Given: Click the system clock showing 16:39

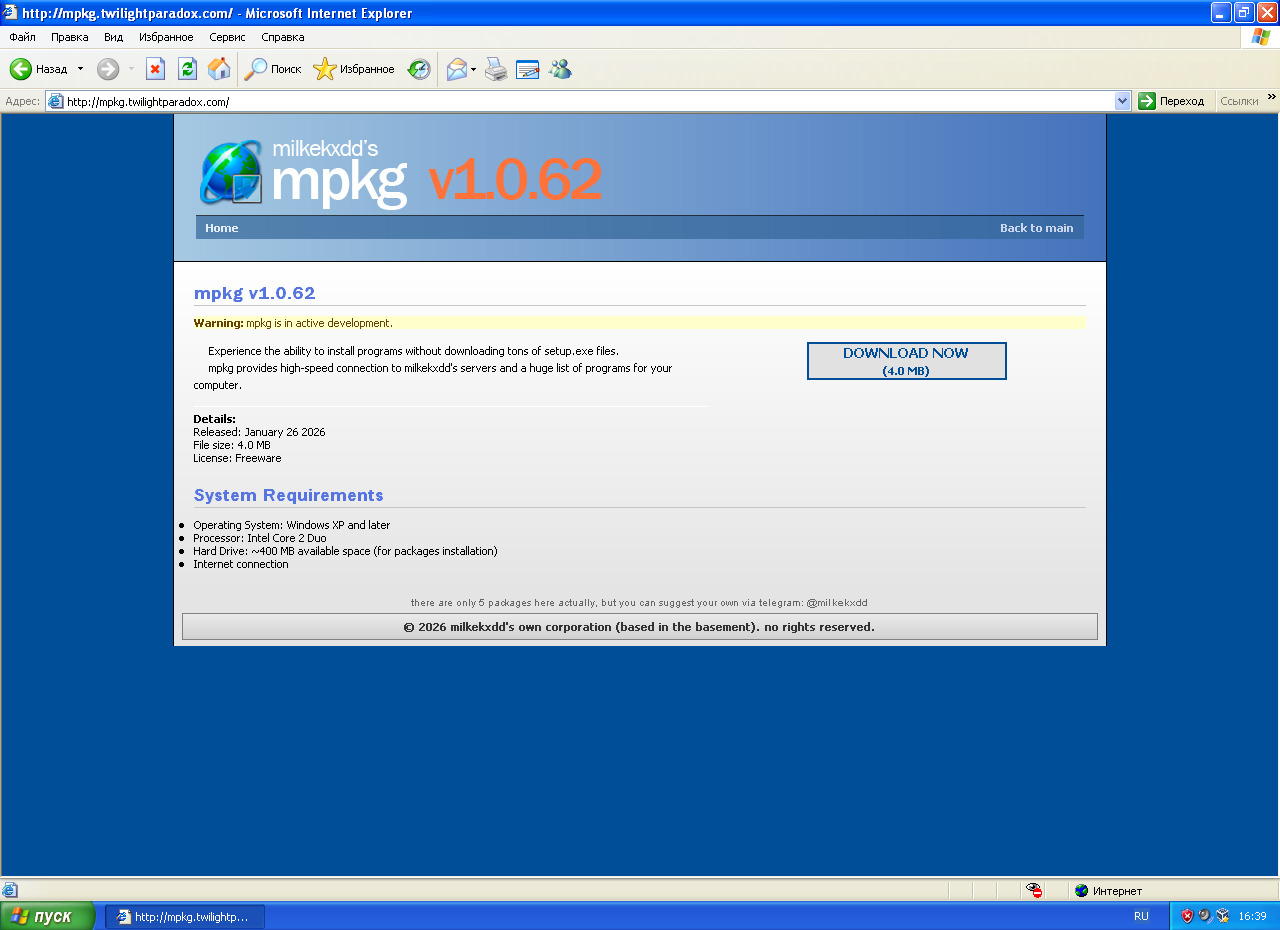Looking at the screenshot, I should click(1252, 916).
